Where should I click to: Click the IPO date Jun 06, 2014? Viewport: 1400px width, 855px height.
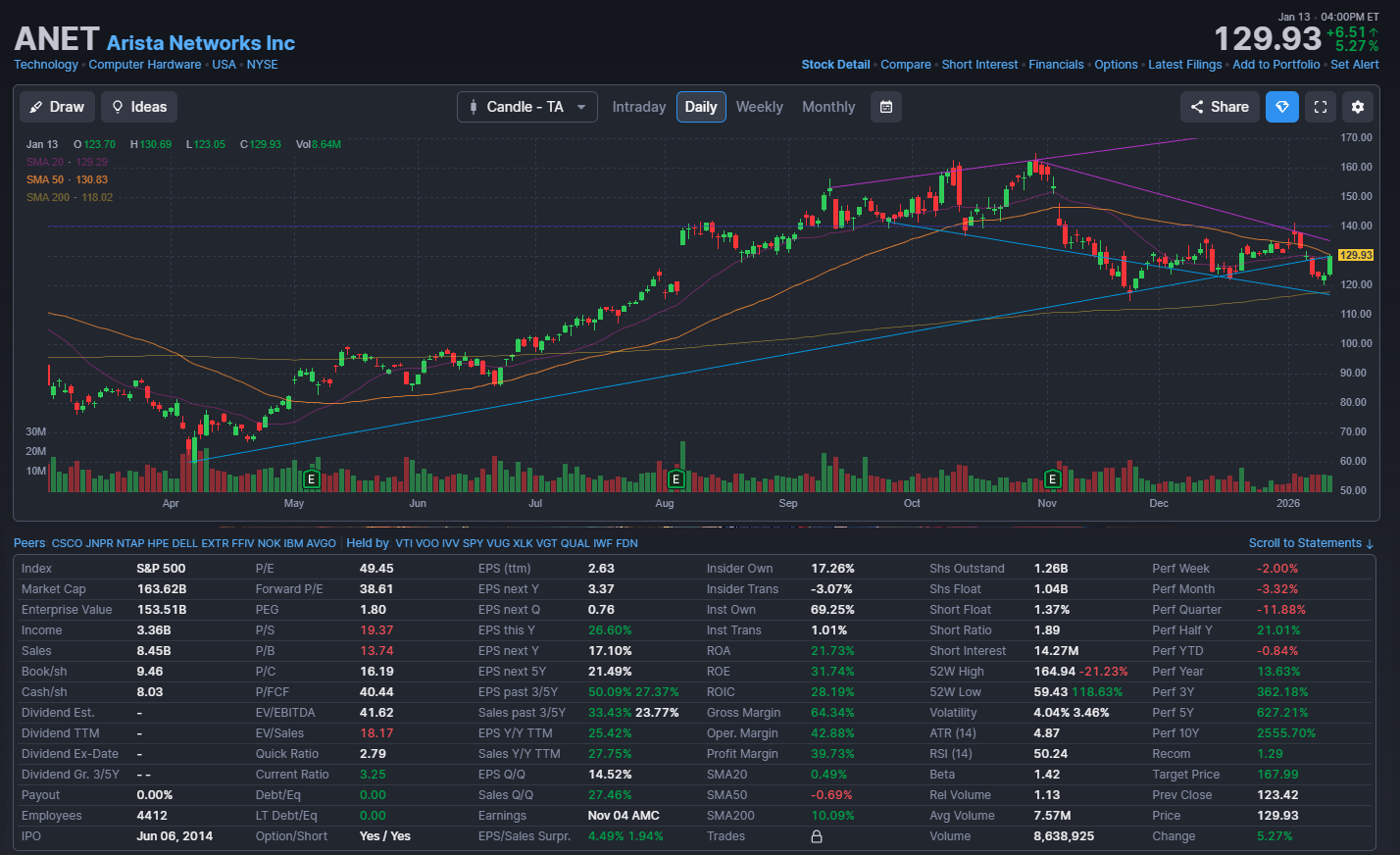pyautogui.click(x=175, y=836)
